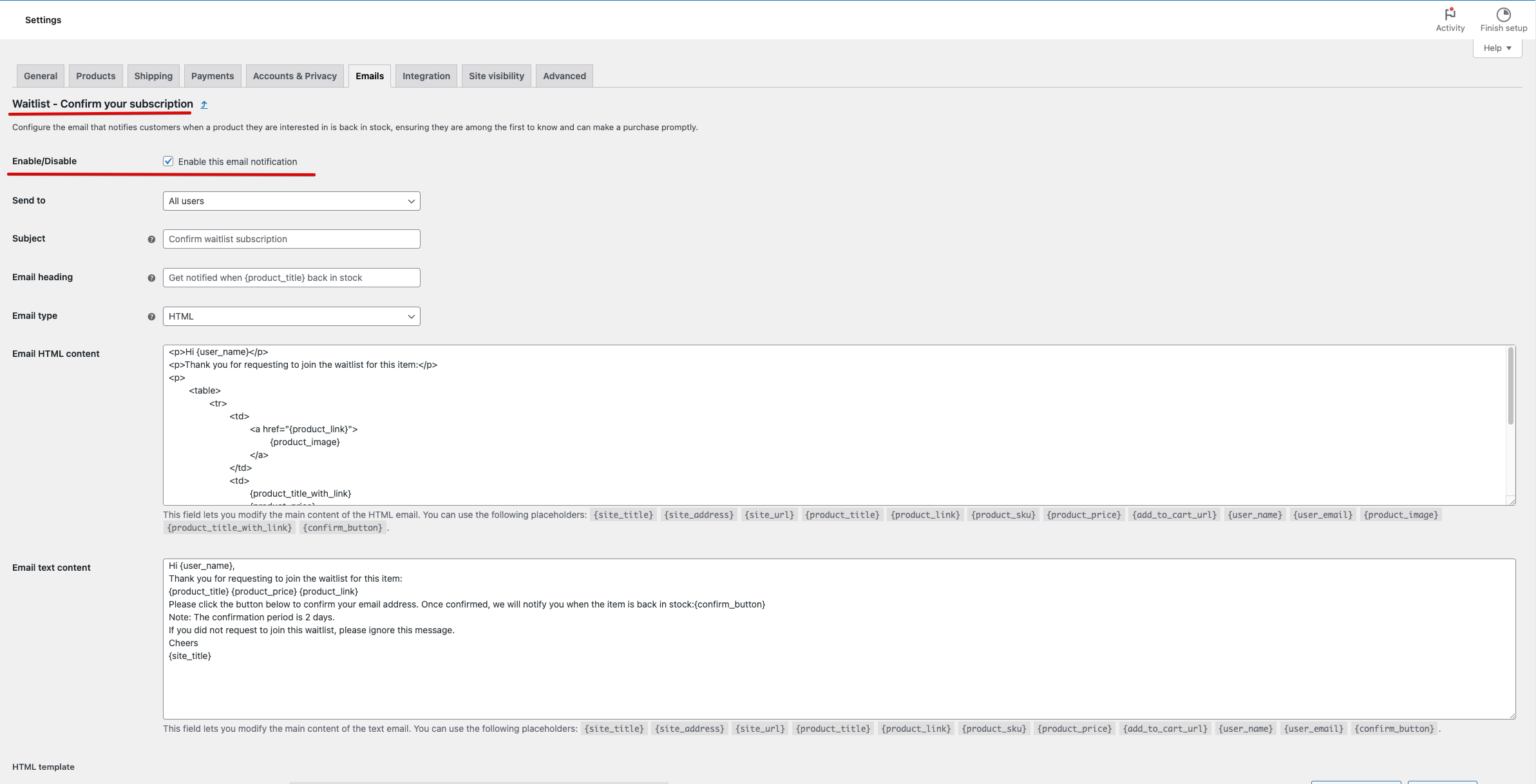Viewport: 1536px width, 784px height.
Task: Click inside the Email text content textarea
Action: (838, 680)
